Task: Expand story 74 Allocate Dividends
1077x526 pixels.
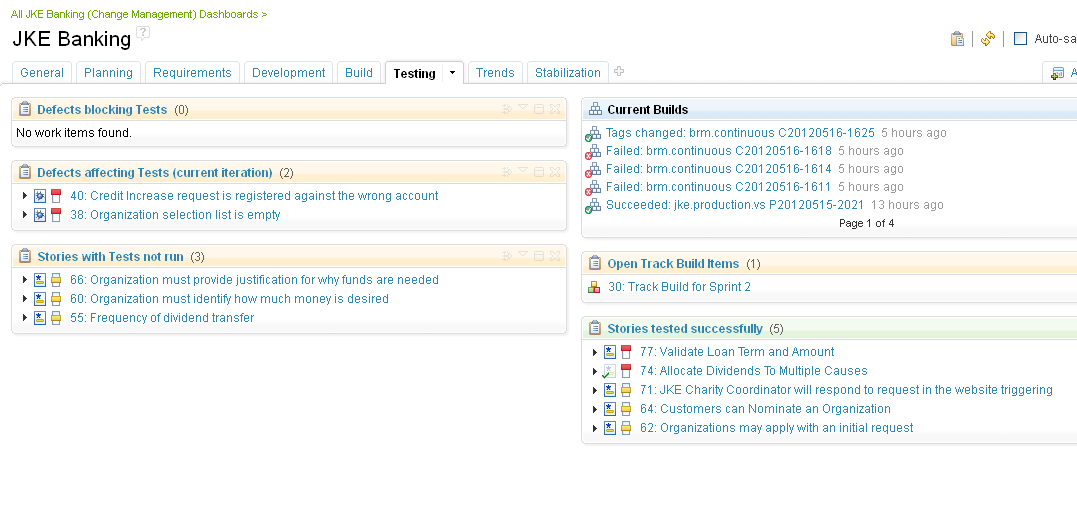Action: pos(595,371)
